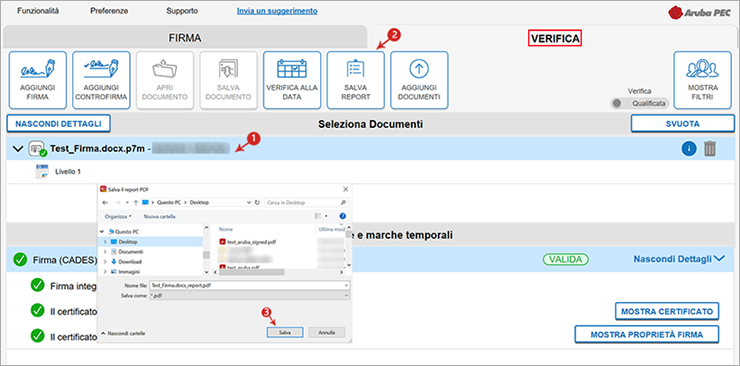Click the VALIDA status badge

pos(565,259)
